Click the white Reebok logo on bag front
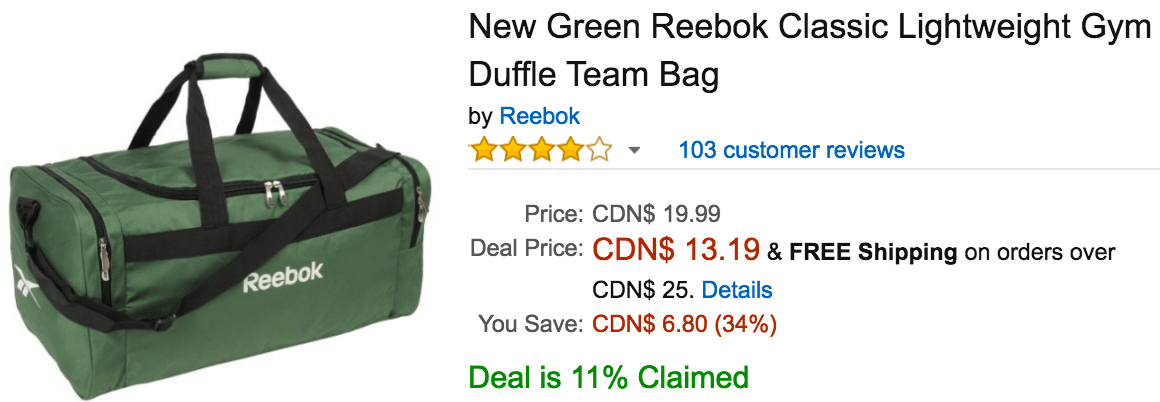 coord(283,277)
